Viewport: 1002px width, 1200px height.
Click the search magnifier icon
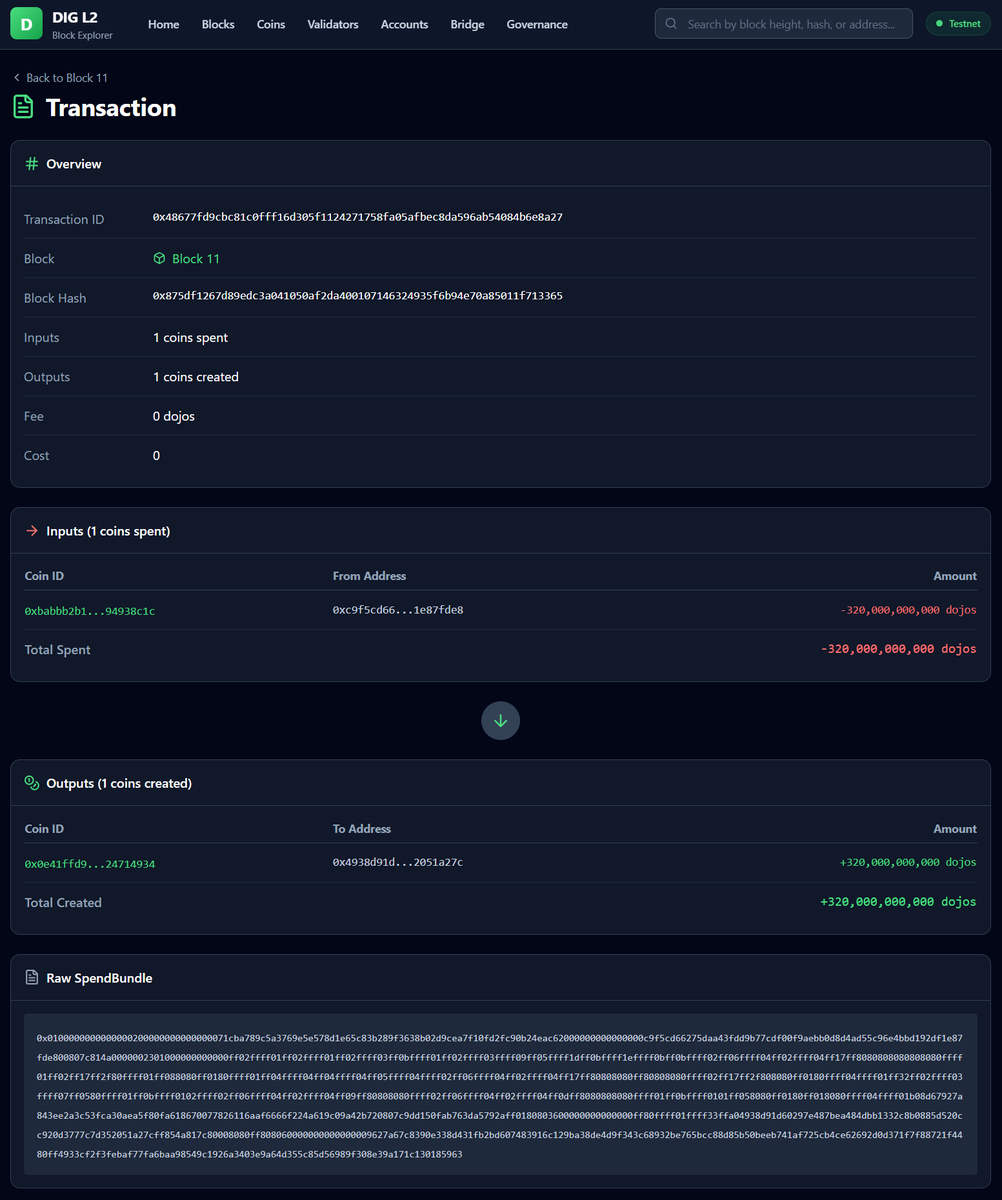[671, 24]
